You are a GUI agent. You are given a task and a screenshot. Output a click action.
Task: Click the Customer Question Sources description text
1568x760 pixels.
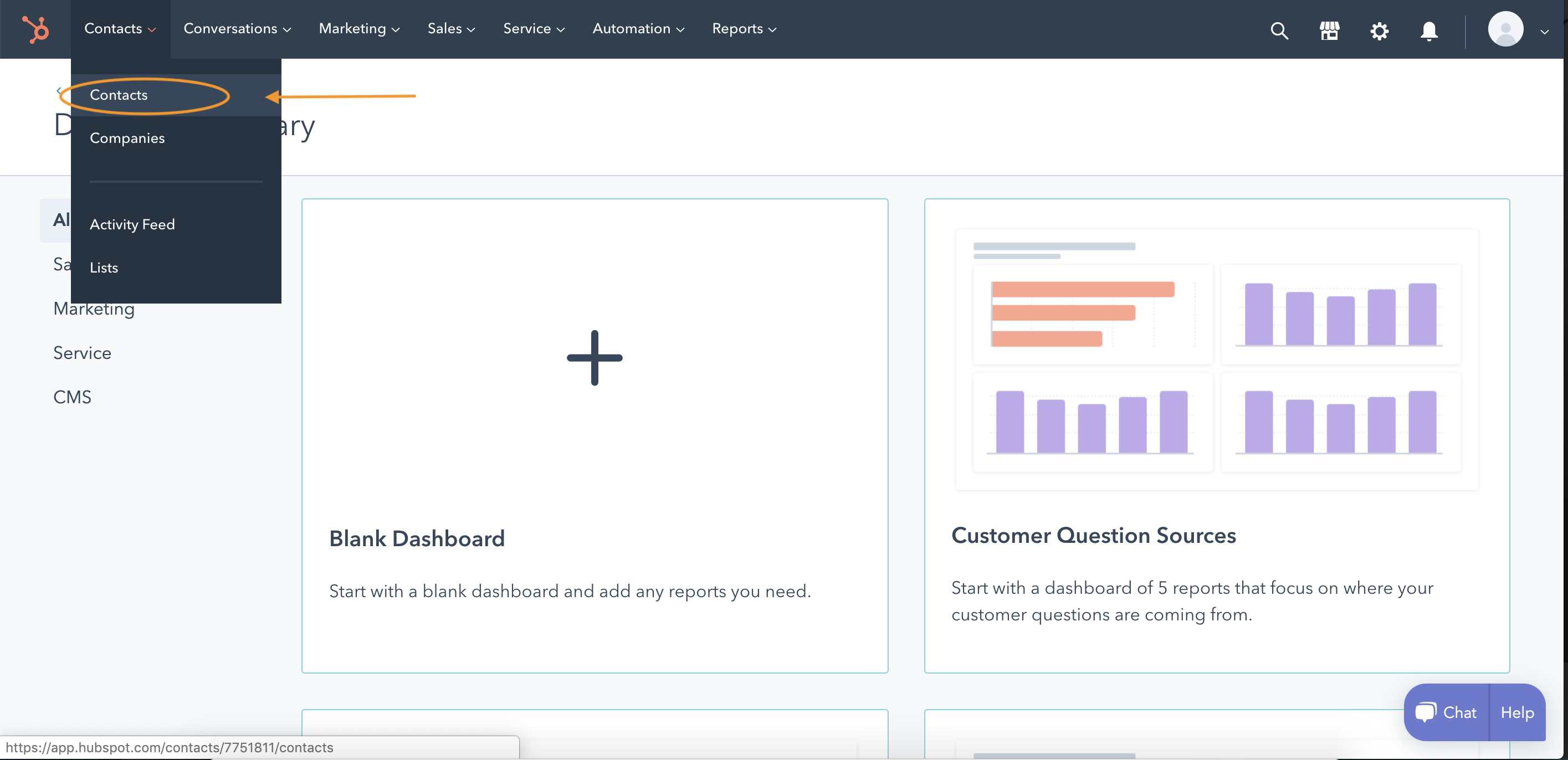pos(1192,601)
